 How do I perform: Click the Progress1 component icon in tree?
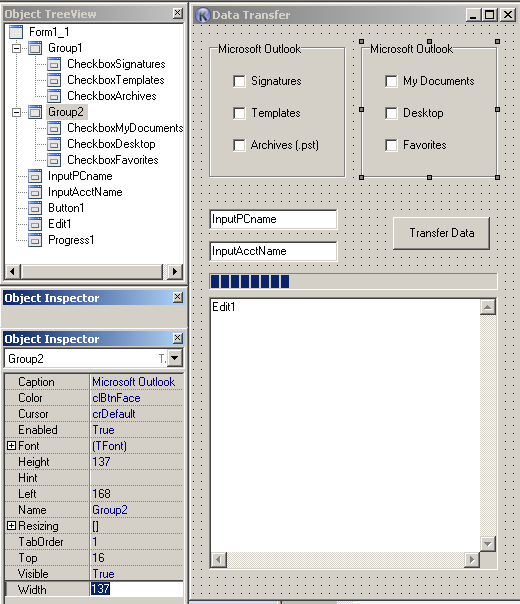(x=35, y=240)
